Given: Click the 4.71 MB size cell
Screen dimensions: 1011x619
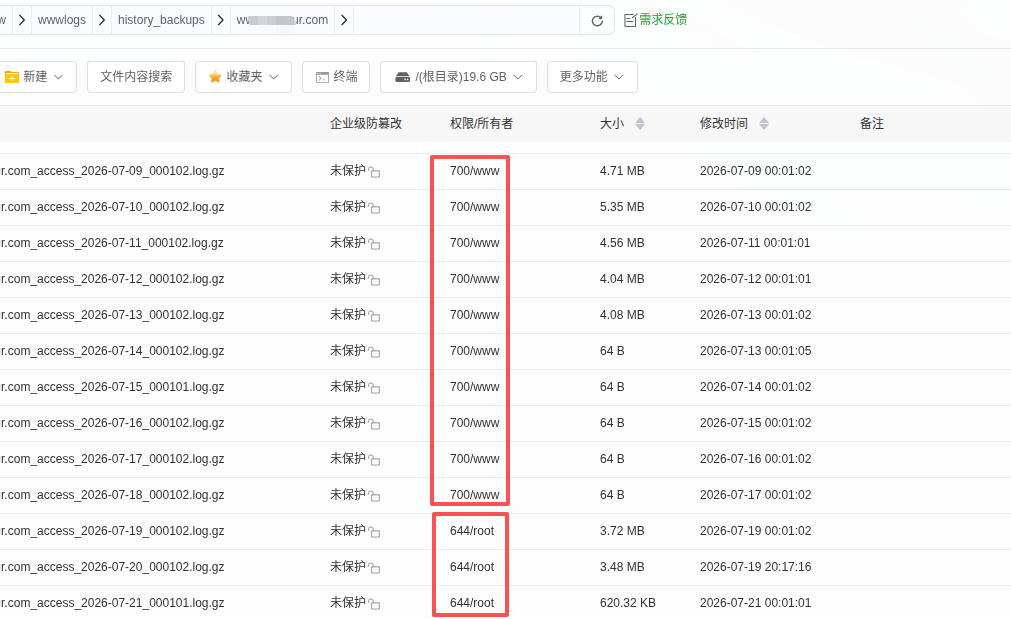Looking at the screenshot, I should pyautogui.click(x=622, y=171).
